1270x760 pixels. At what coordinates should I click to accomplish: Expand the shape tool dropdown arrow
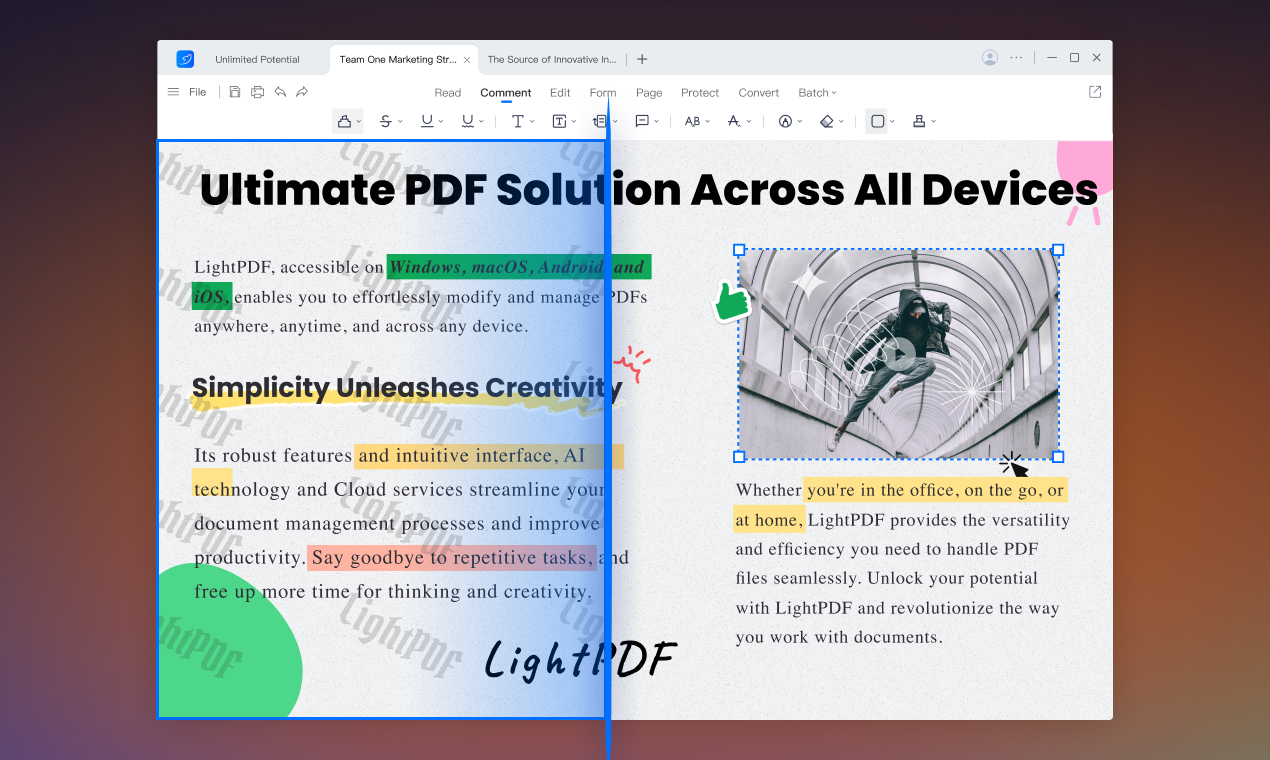click(x=890, y=121)
